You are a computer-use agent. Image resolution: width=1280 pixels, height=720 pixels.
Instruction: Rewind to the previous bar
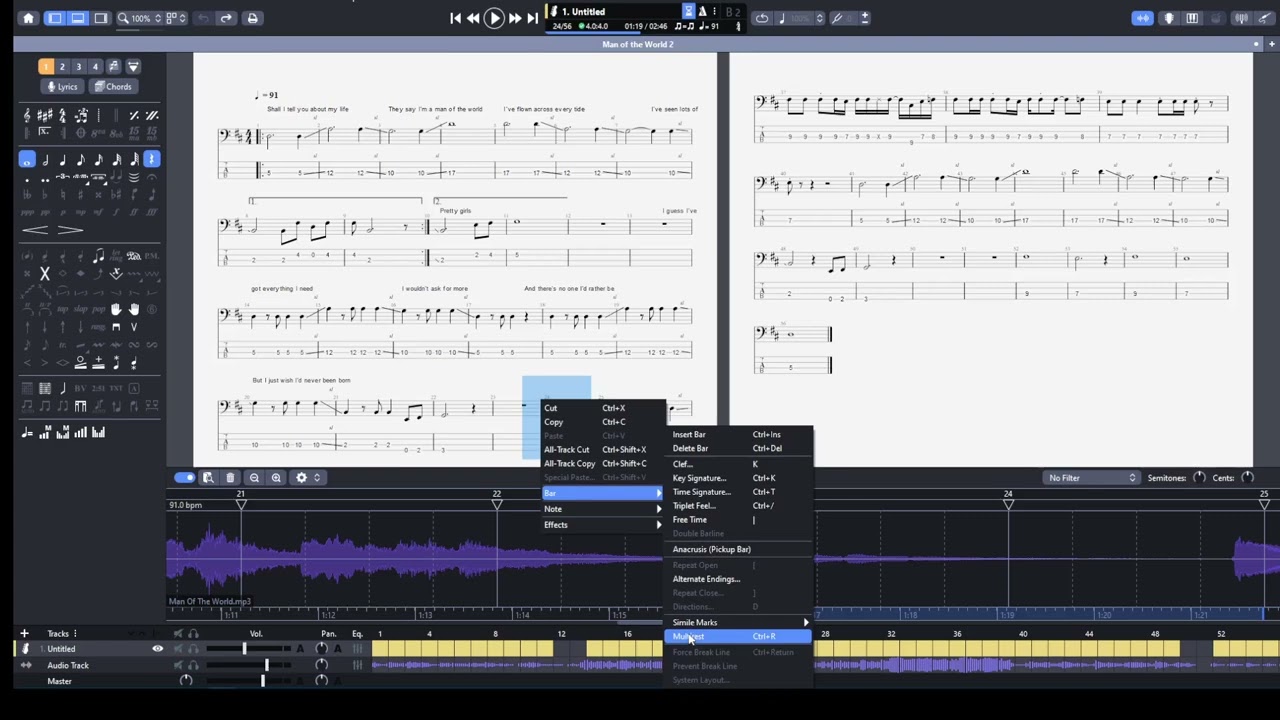[x=473, y=18]
